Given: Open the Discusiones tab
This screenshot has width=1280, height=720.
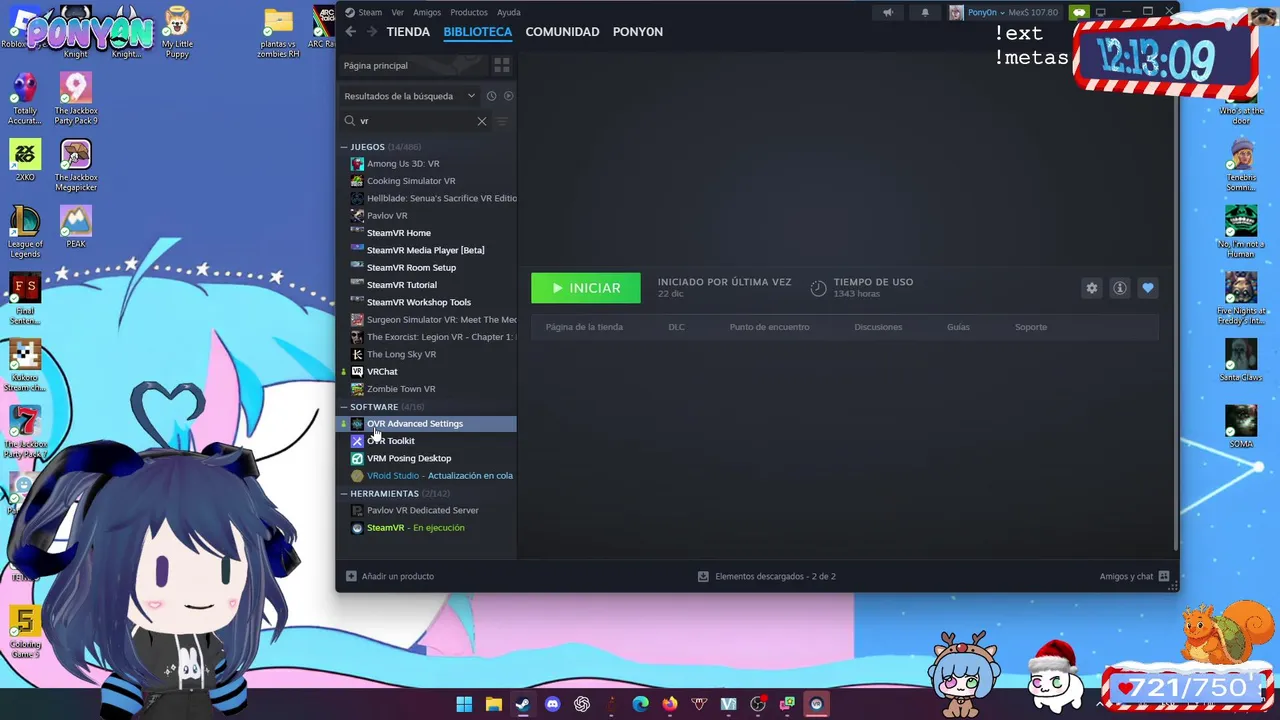Looking at the screenshot, I should 878,327.
